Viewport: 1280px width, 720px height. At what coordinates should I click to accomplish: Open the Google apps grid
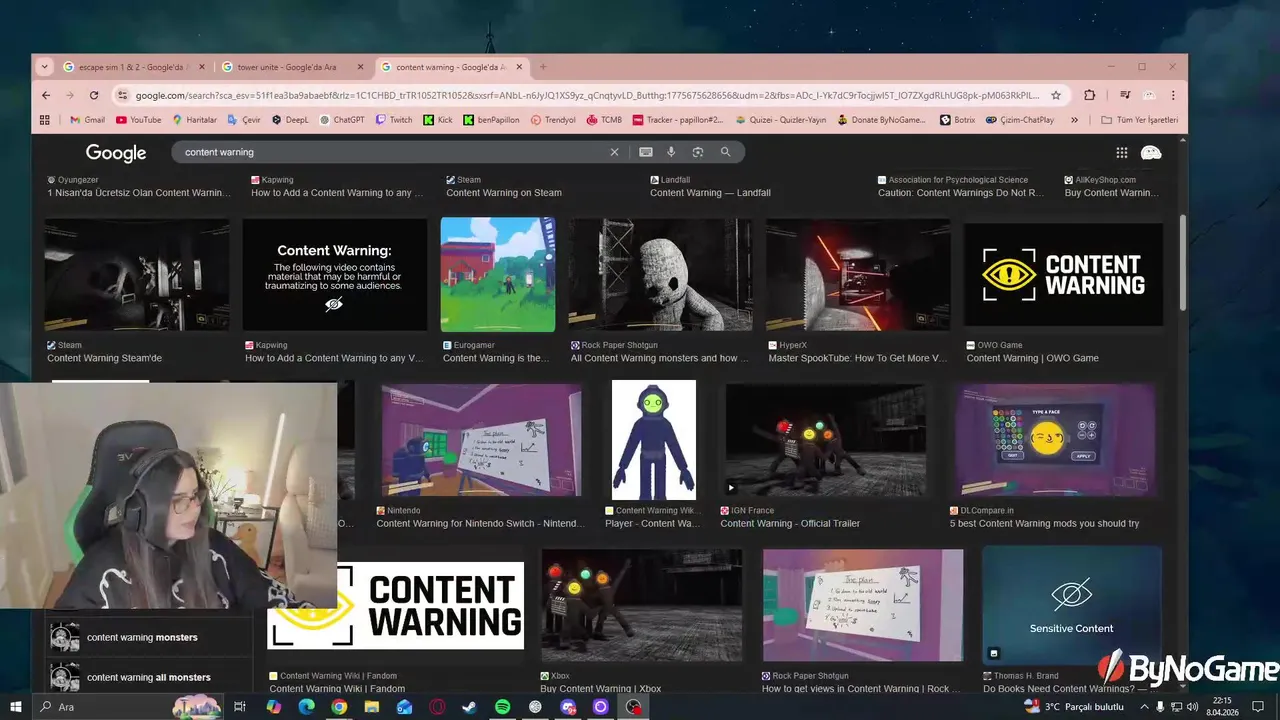point(1122,153)
